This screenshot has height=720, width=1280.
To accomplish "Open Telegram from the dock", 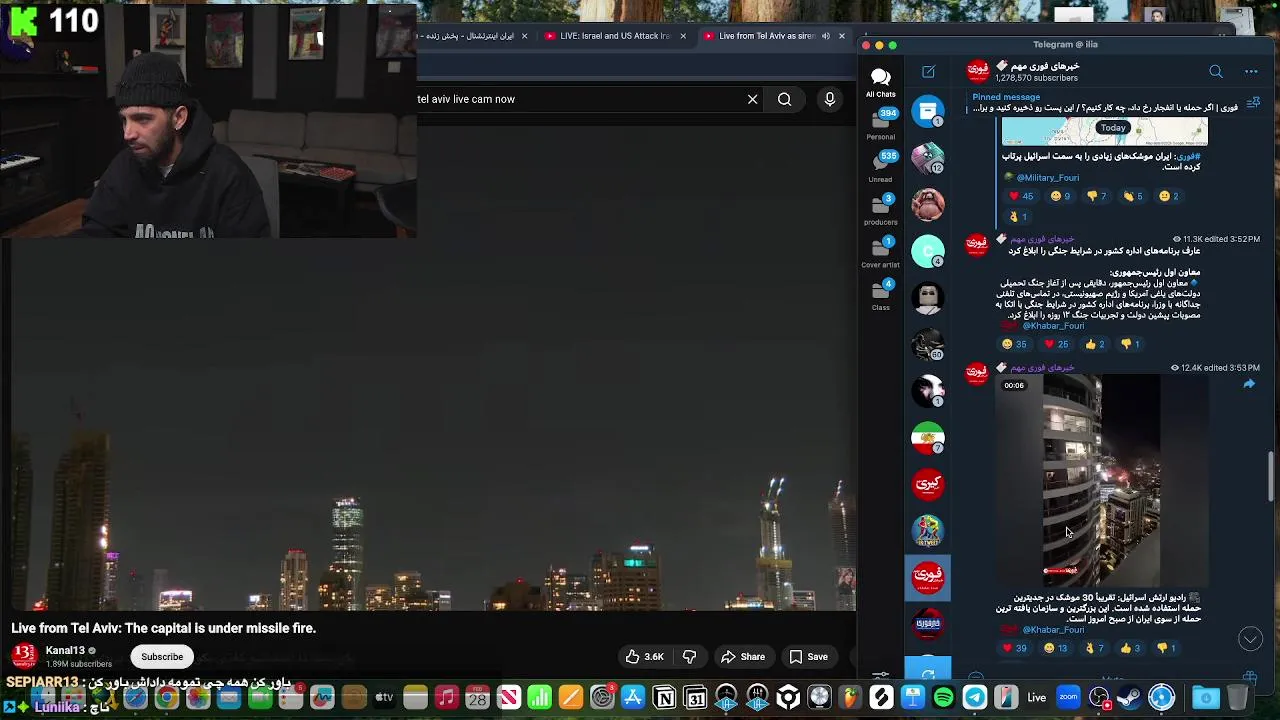I will (975, 697).
